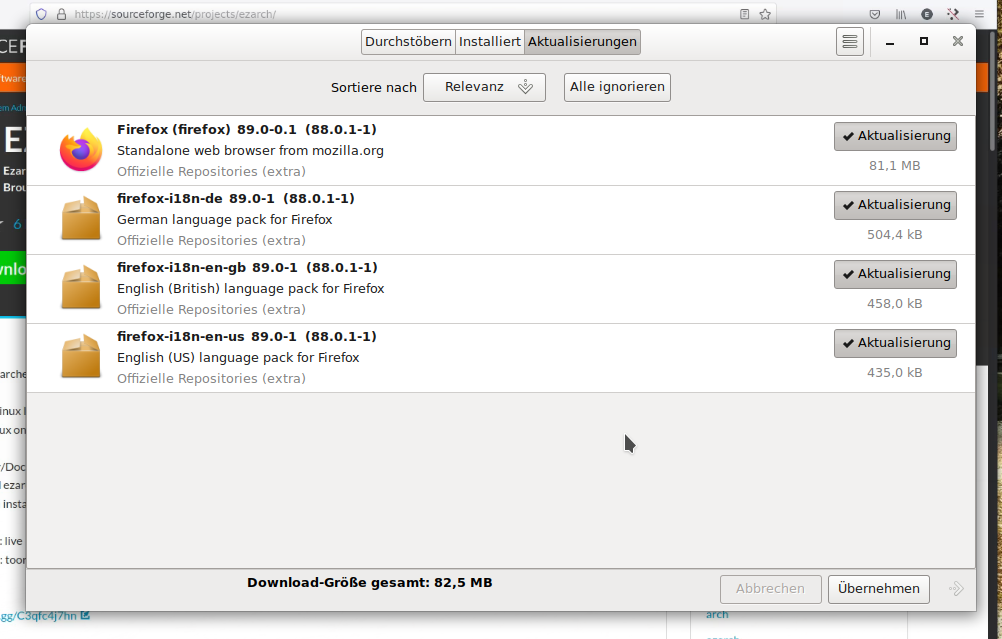Open the hamburger menu in Pamac header
Image resolution: width=1002 pixels, height=639 pixels.
(x=850, y=42)
